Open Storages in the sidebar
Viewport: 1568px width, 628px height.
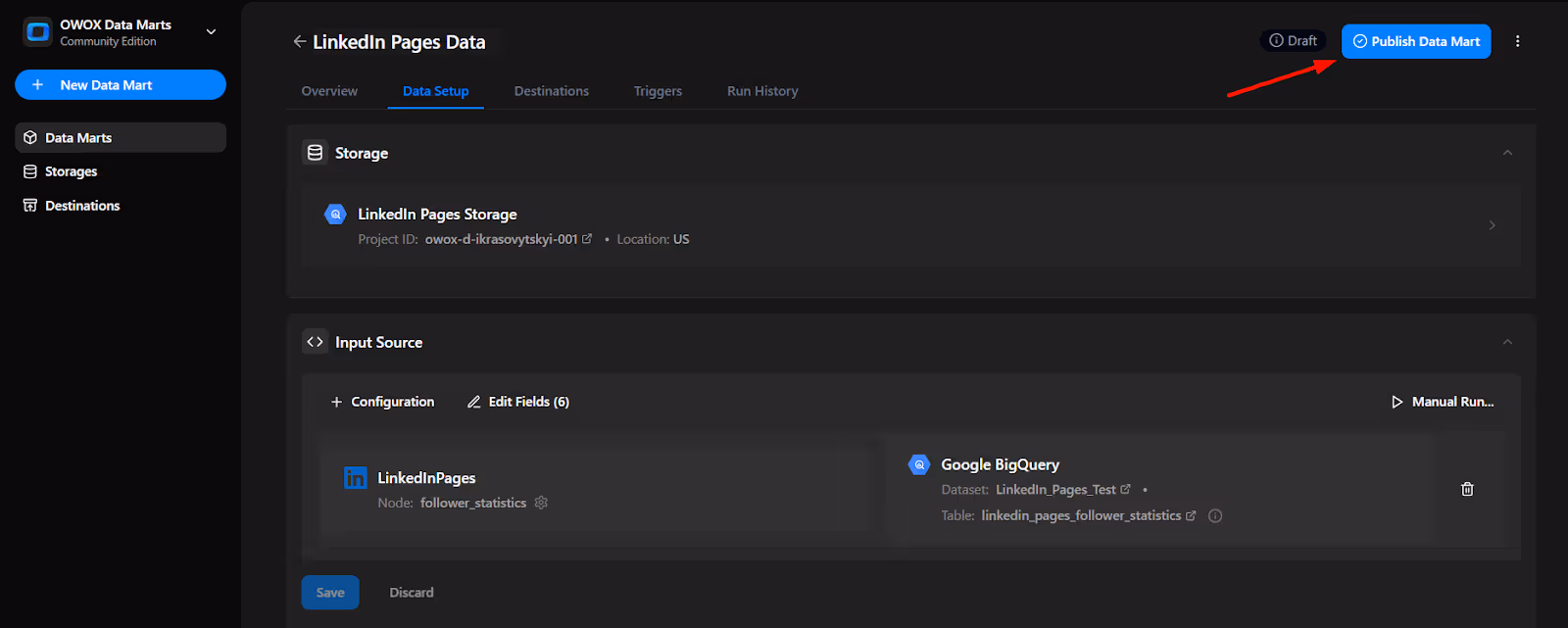tap(121, 171)
